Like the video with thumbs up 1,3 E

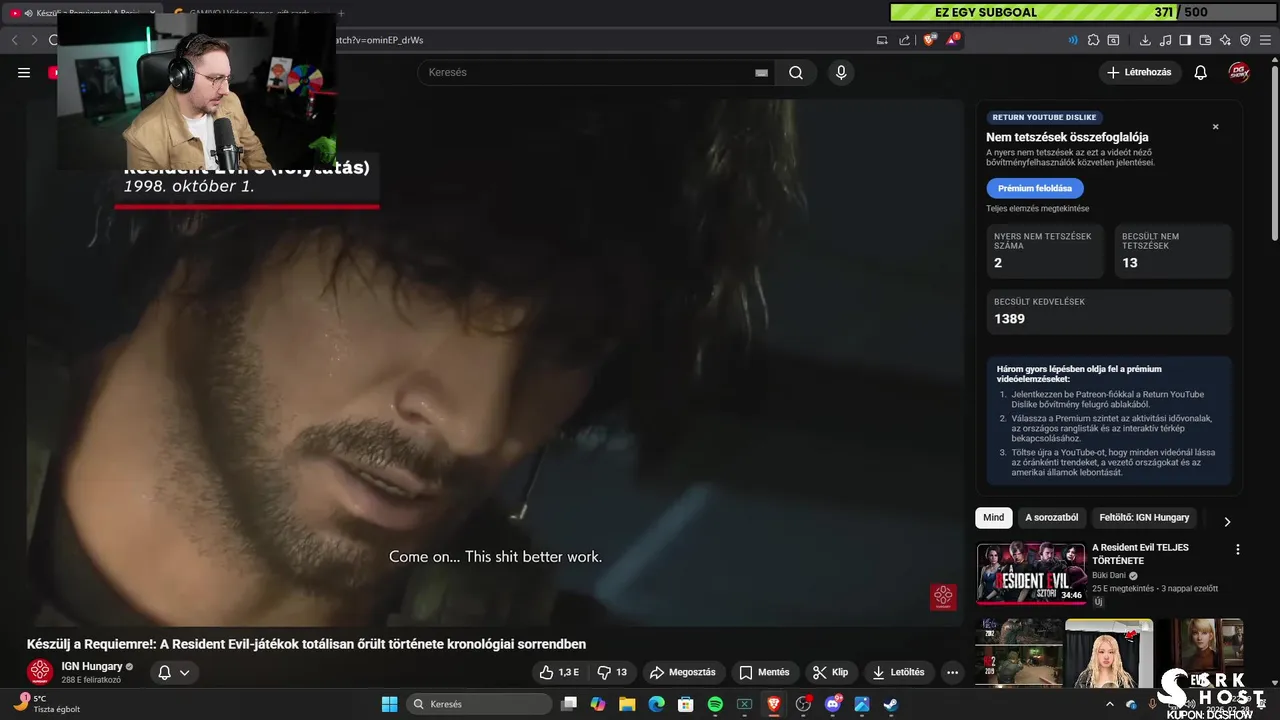(x=558, y=672)
